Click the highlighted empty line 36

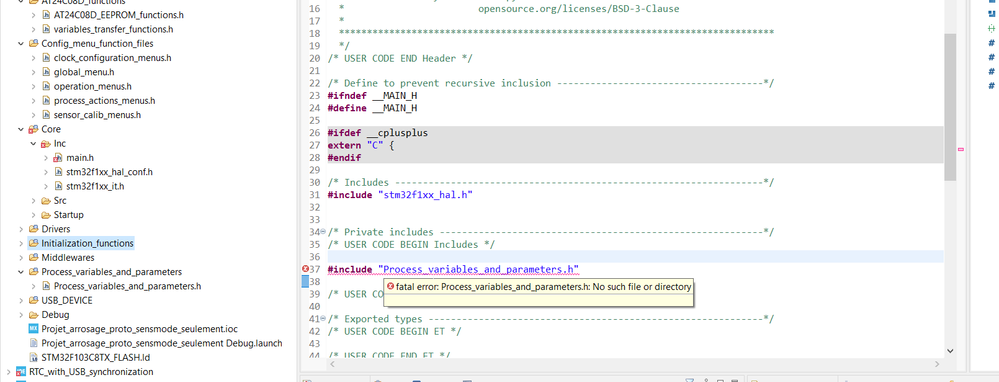click(635, 257)
